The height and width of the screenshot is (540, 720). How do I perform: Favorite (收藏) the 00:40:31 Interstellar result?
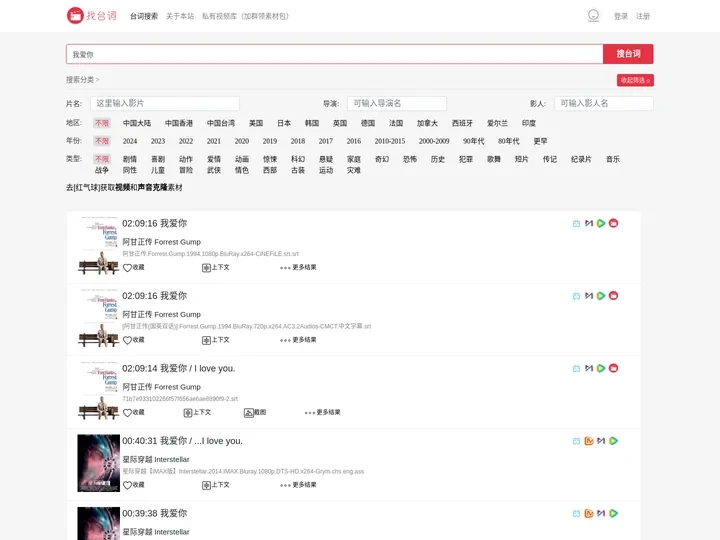134,485
